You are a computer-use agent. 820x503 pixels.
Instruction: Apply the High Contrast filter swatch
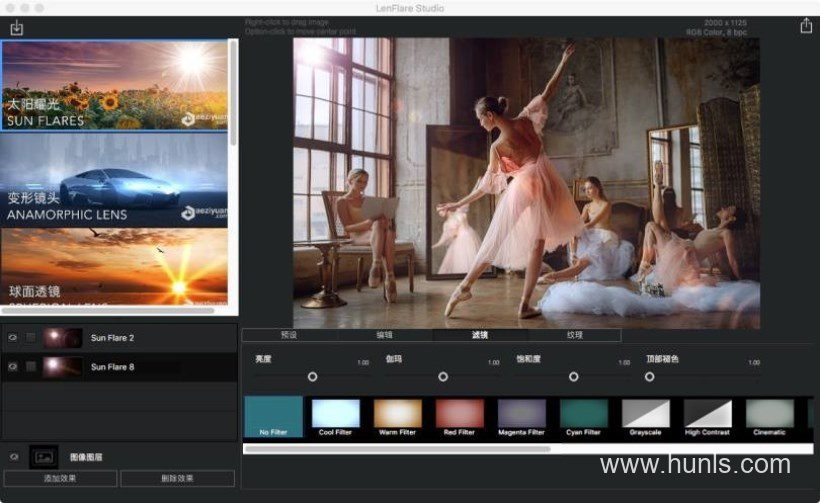[708, 417]
